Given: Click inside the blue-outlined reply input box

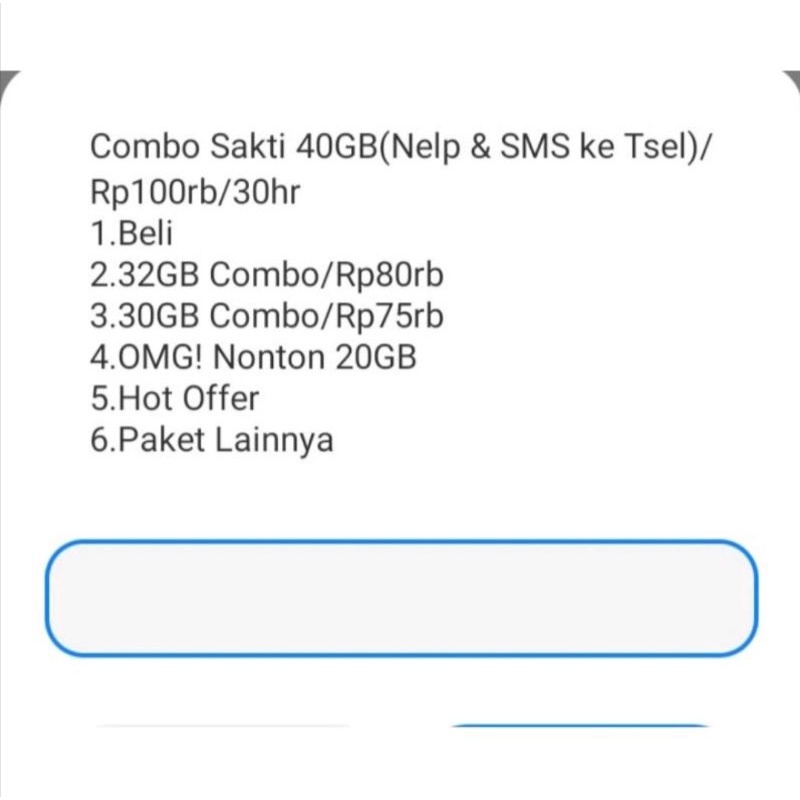Looking at the screenshot, I should [x=400, y=598].
